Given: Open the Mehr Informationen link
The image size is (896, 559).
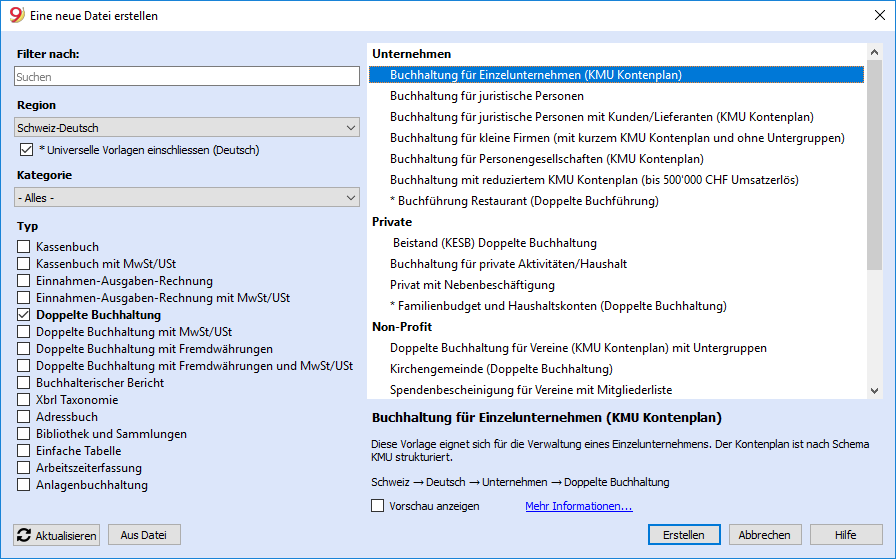Looking at the screenshot, I should tap(579, 506).
